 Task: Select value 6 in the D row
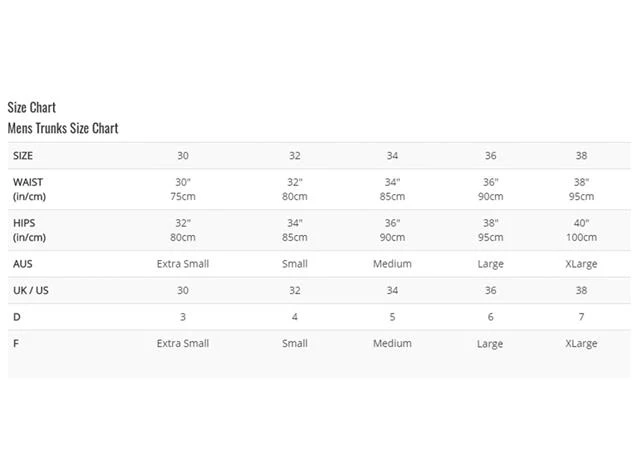click(490, 317)
